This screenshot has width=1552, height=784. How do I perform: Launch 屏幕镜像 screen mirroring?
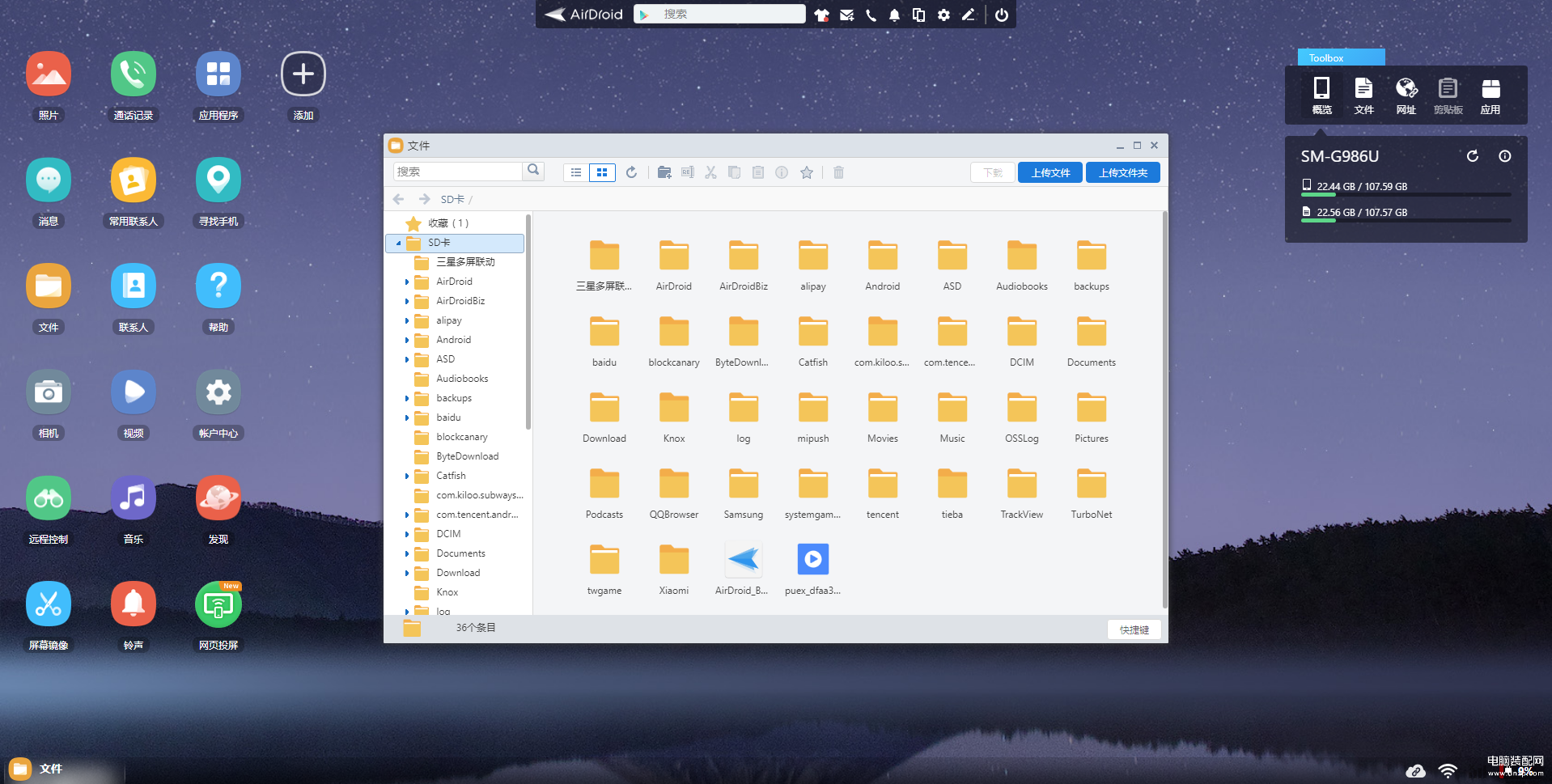pyautogui.click(x=49, y=604)
